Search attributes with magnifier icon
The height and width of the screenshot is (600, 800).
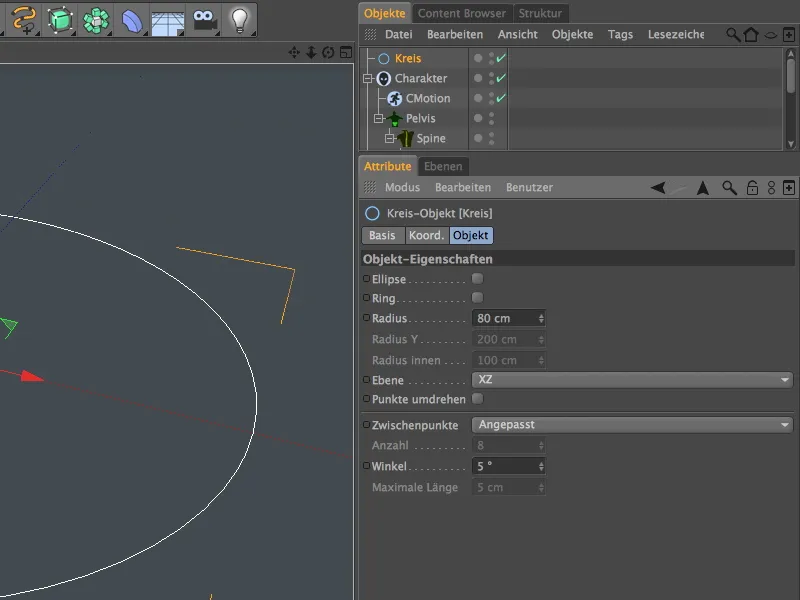(x=730, y=188)
